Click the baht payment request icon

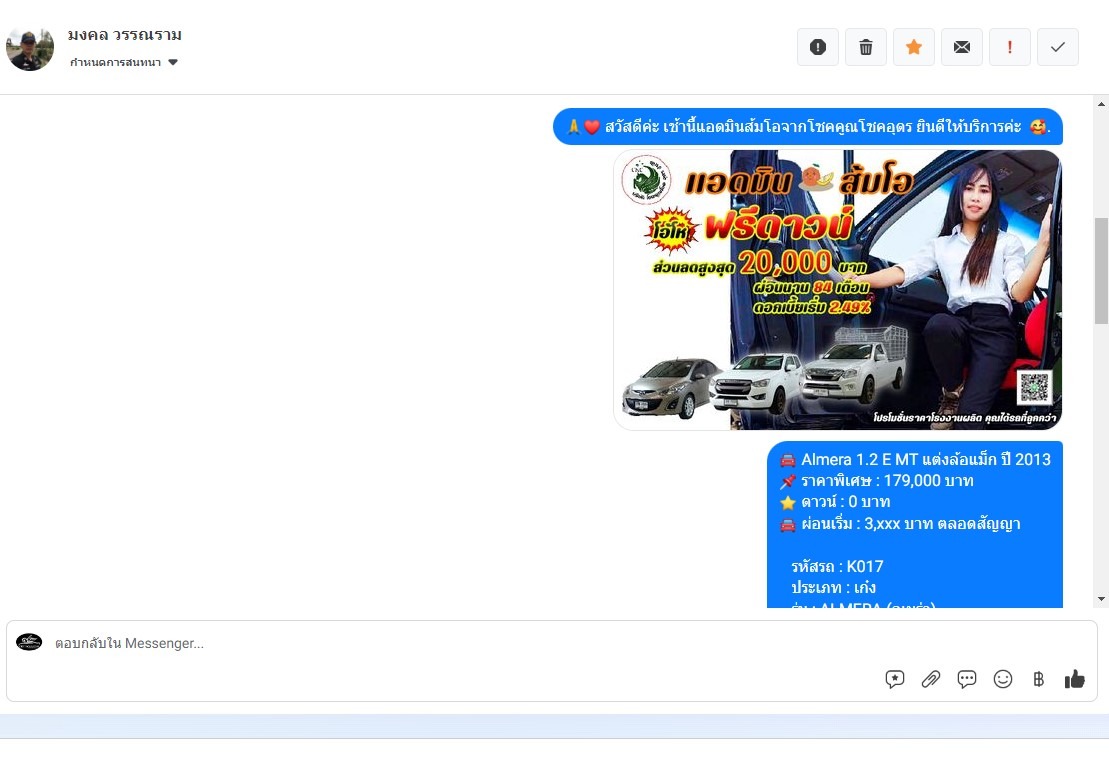[1038, 679]
